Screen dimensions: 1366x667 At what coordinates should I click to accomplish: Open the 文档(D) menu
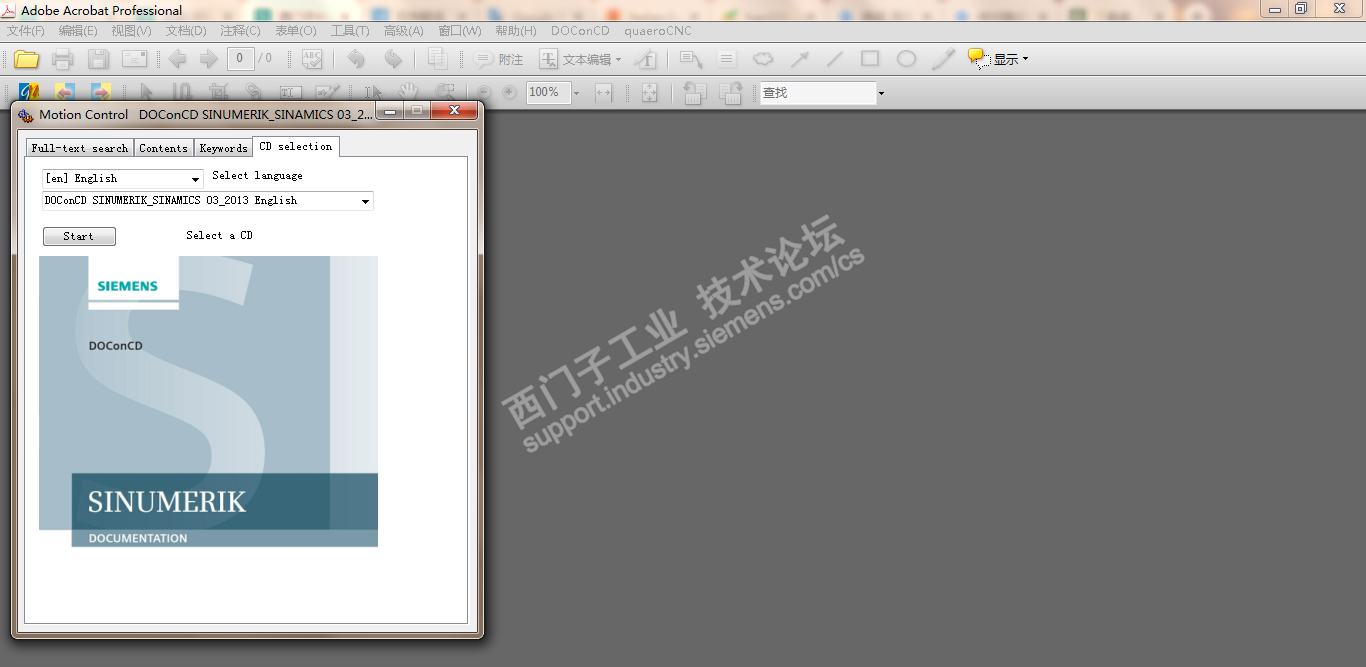point(186,31)
